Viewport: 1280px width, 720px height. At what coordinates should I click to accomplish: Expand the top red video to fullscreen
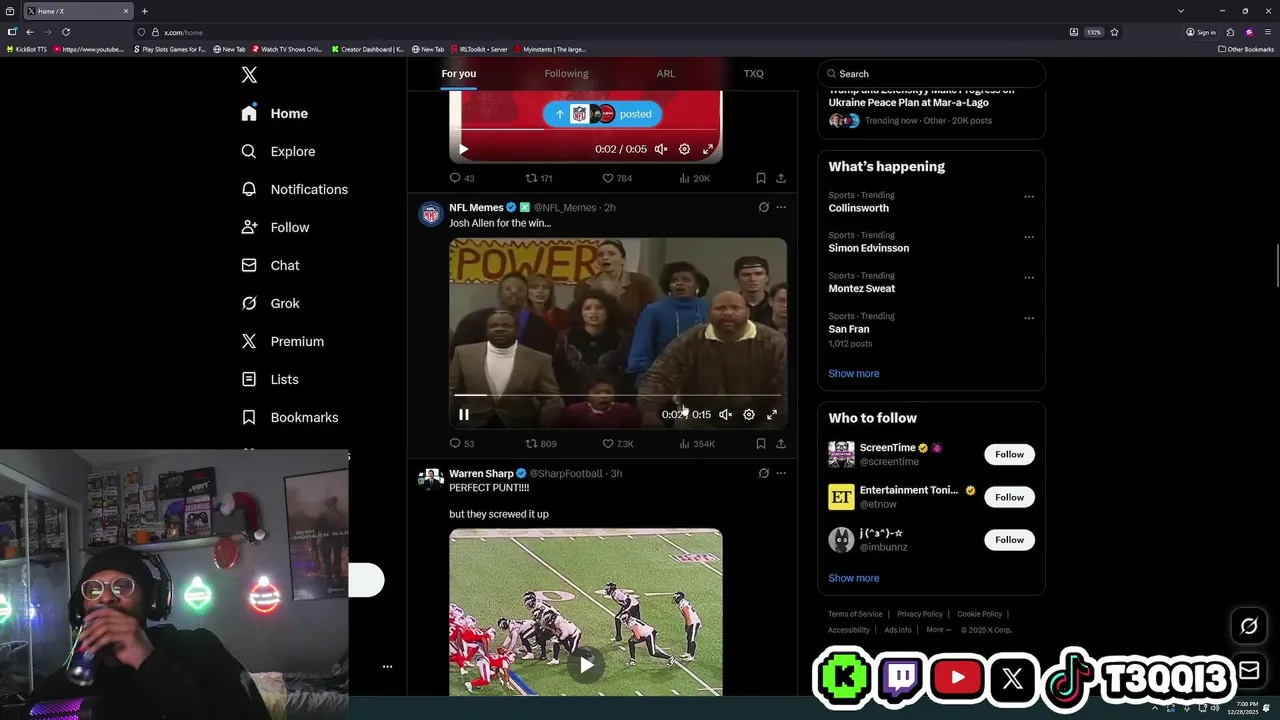(708, 149)
